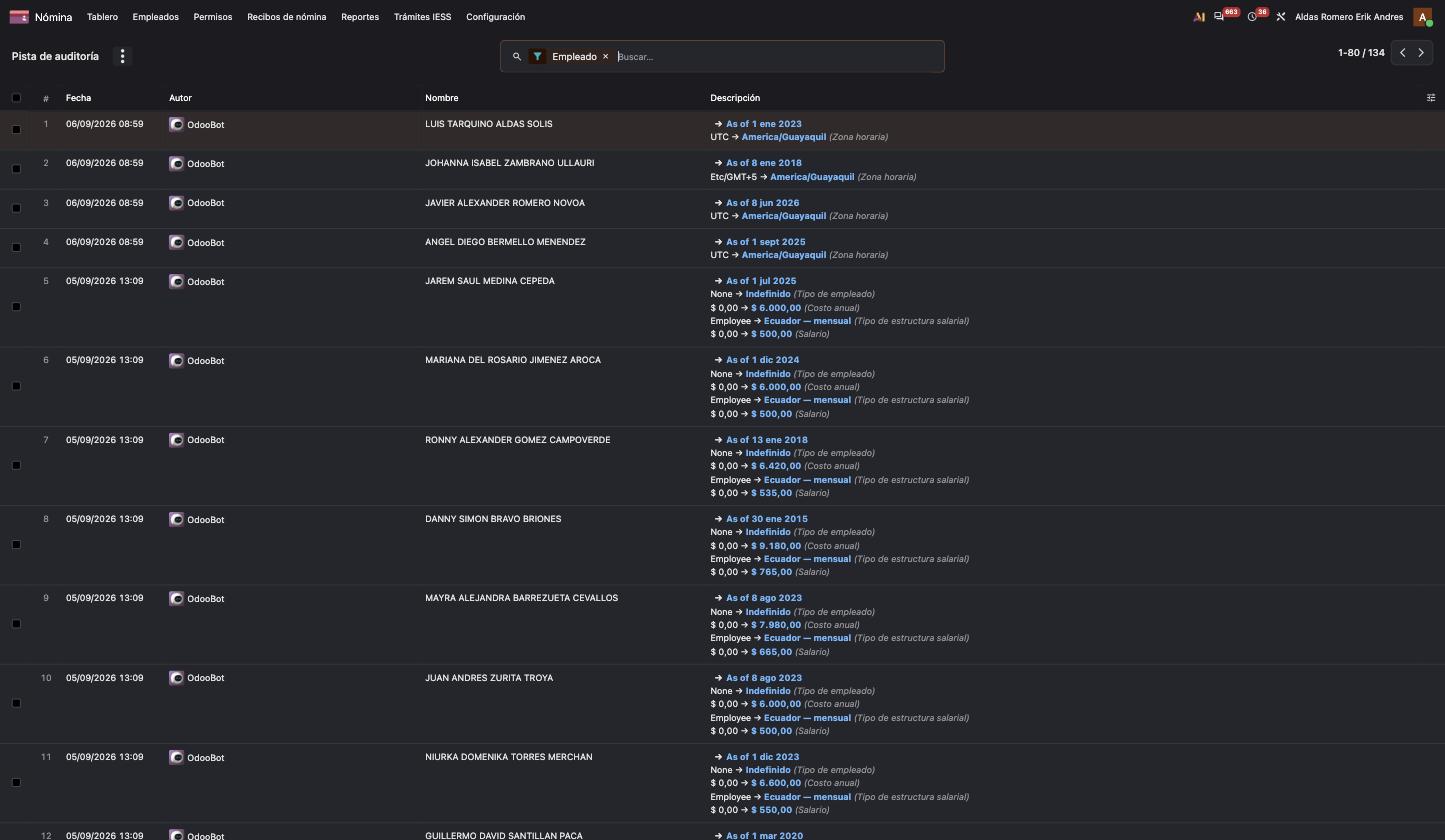This screenshot has width=1445, height=840.
Task: Click the name NIURKA DOMENIKA TORRES MERCHAN
Action: click(x=508, y=757)
